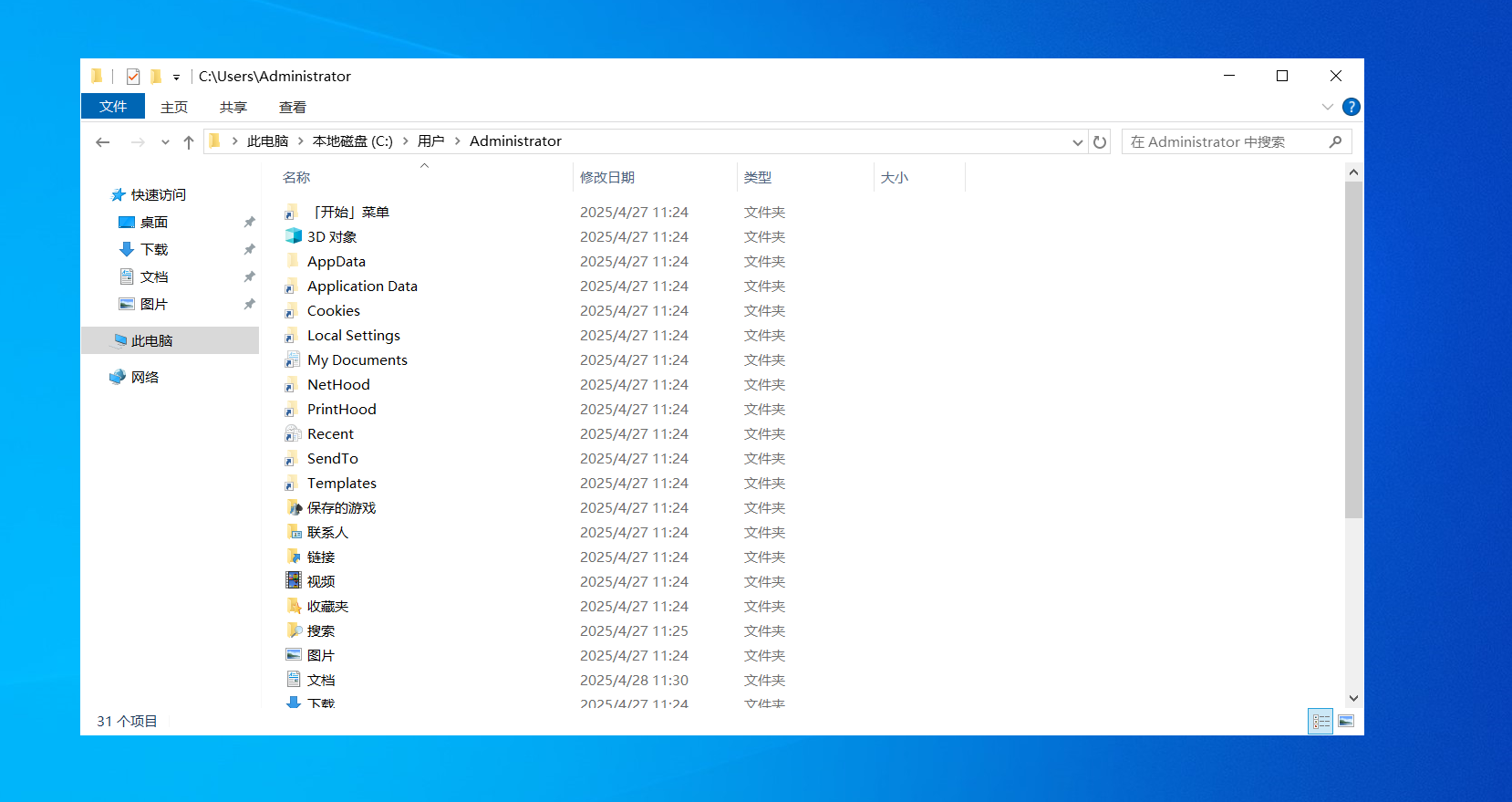Open the Quick Access Toolbar customize dropdown

176,78
